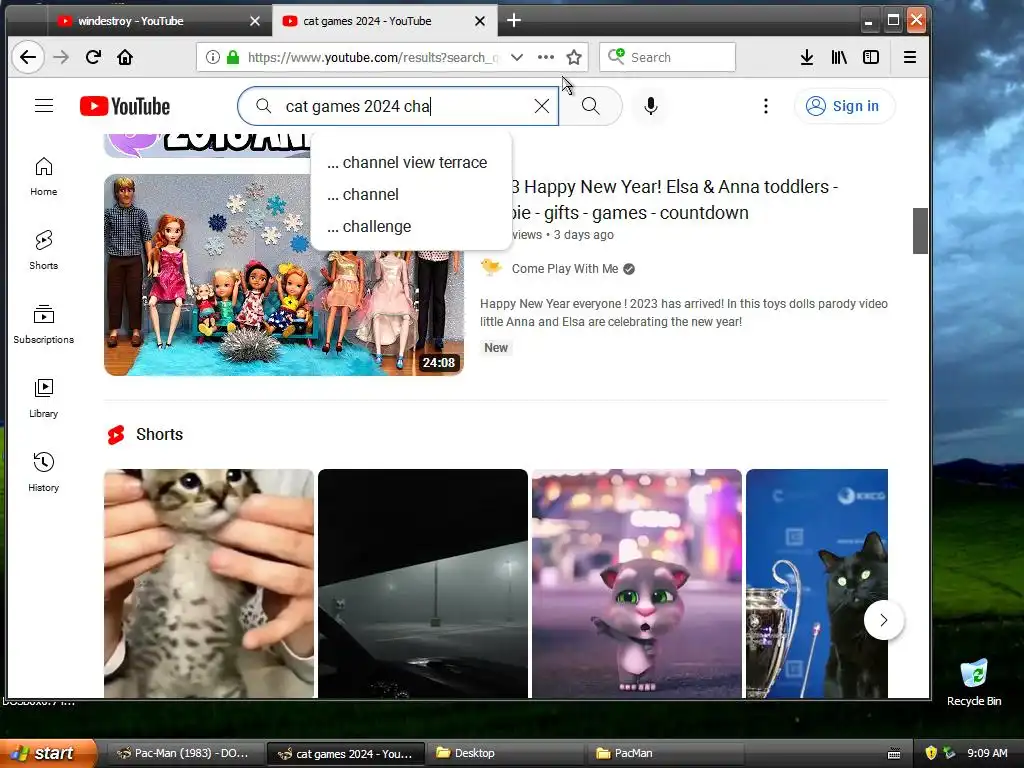Open the dark foggy road Short
The height and width of the screenshot is (768, 1024).
coord(423,583)
